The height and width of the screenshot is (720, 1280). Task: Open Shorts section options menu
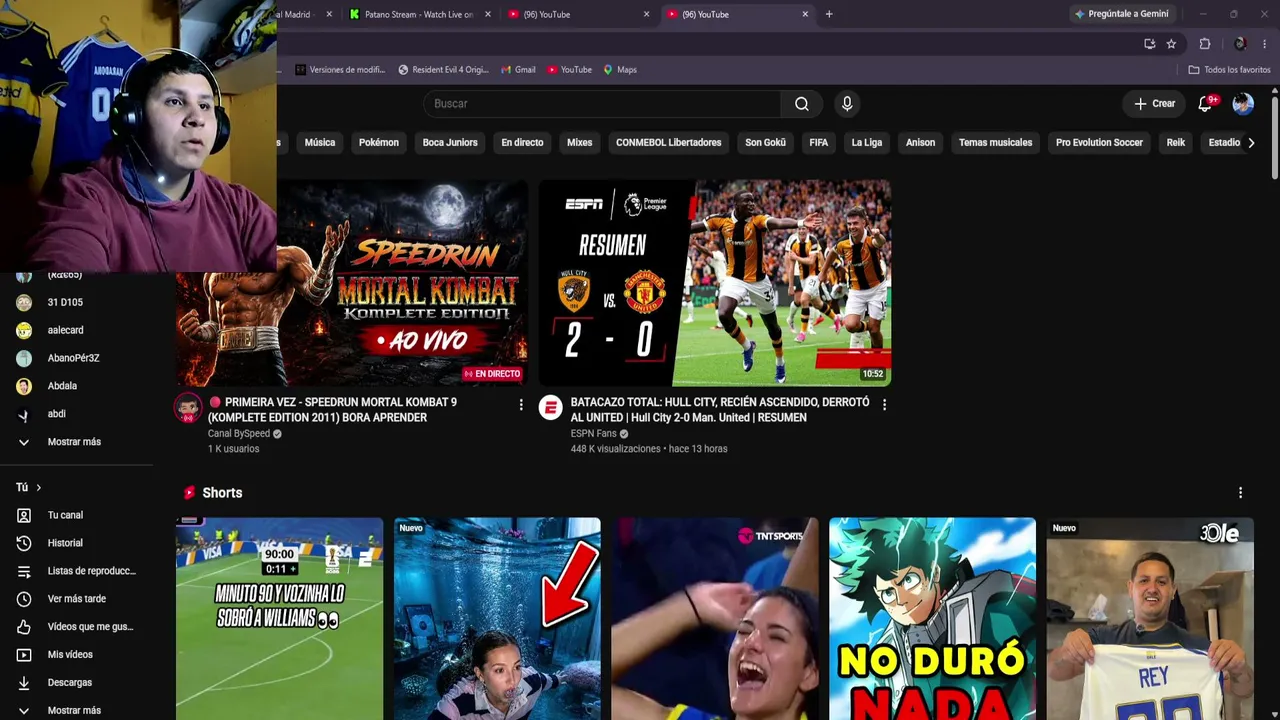(1240, 493)
